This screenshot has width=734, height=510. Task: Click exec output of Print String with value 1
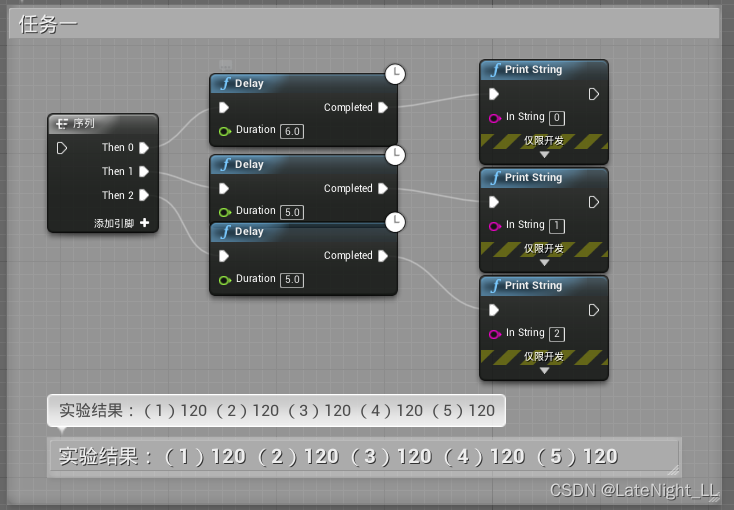click(x=594, y=202)
